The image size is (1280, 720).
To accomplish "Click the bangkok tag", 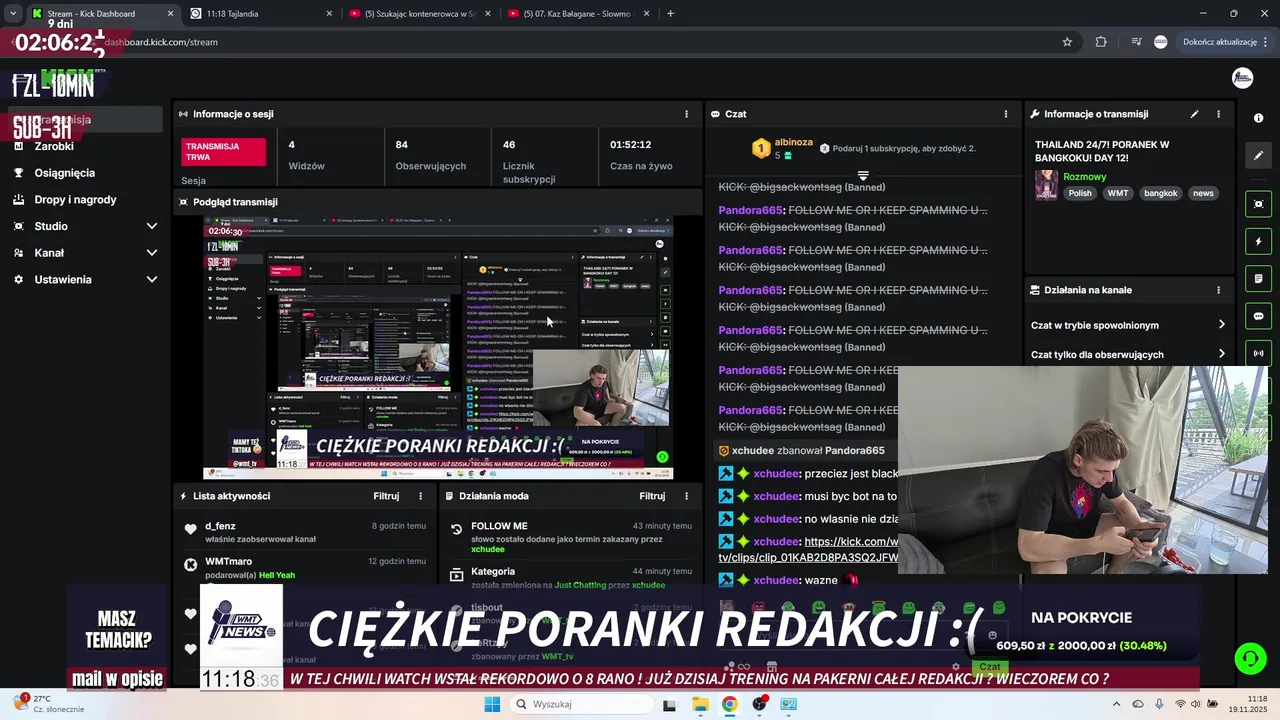I will pyautogui.click(x=1160, y=193).
